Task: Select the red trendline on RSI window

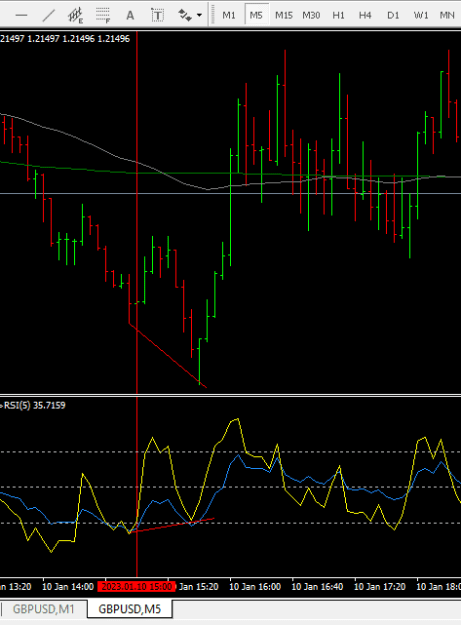Action: (x=171, y=526)
